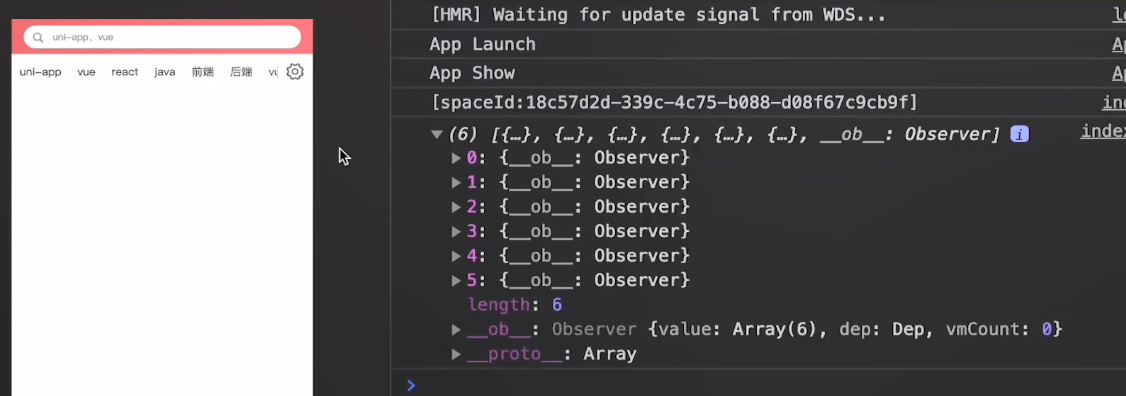Select the uni-app tab
Screen dimensions: 1126x396
tap(40, 72)
